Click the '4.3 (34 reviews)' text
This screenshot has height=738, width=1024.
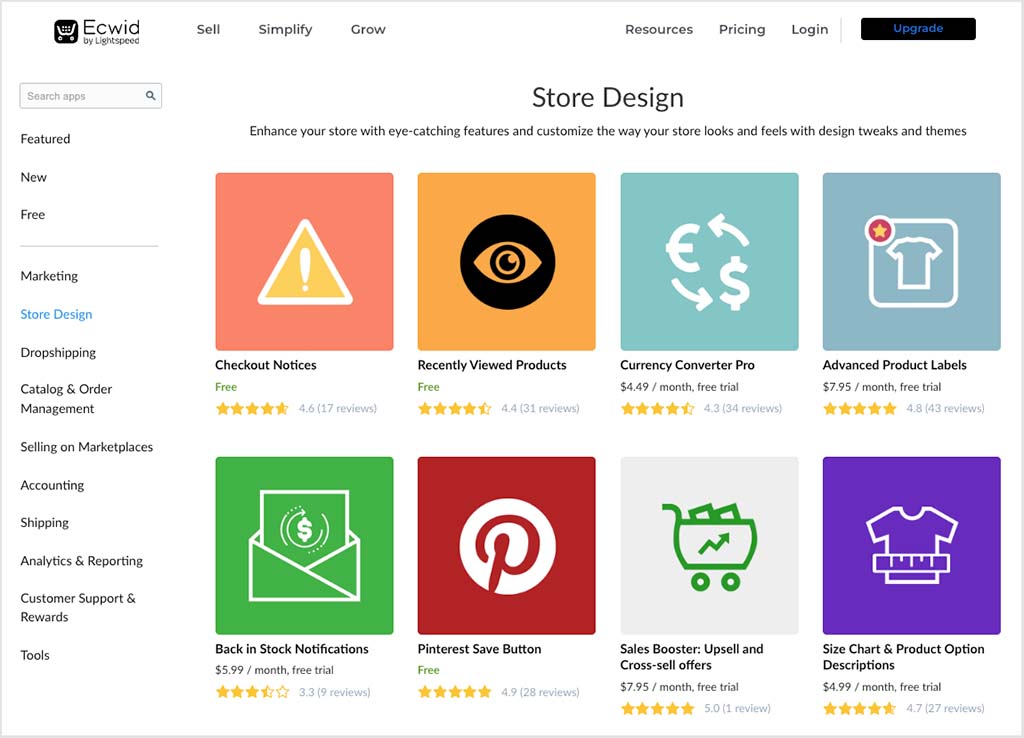[743, 409]
